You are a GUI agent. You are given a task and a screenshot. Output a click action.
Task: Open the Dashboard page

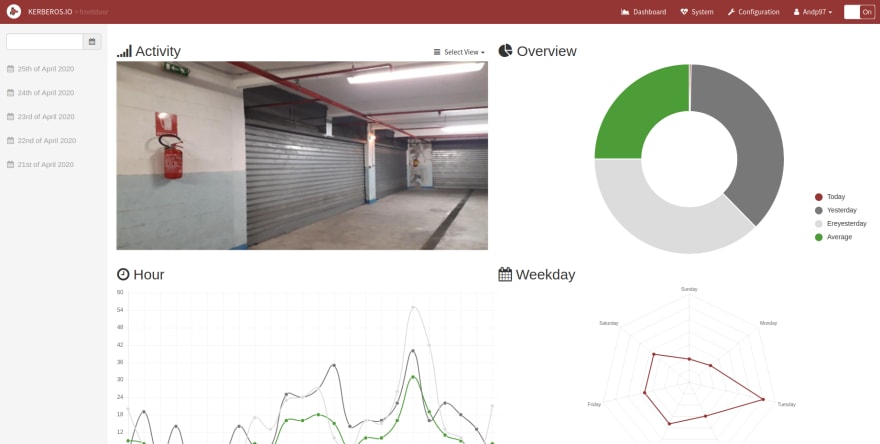tap(644, 12)
